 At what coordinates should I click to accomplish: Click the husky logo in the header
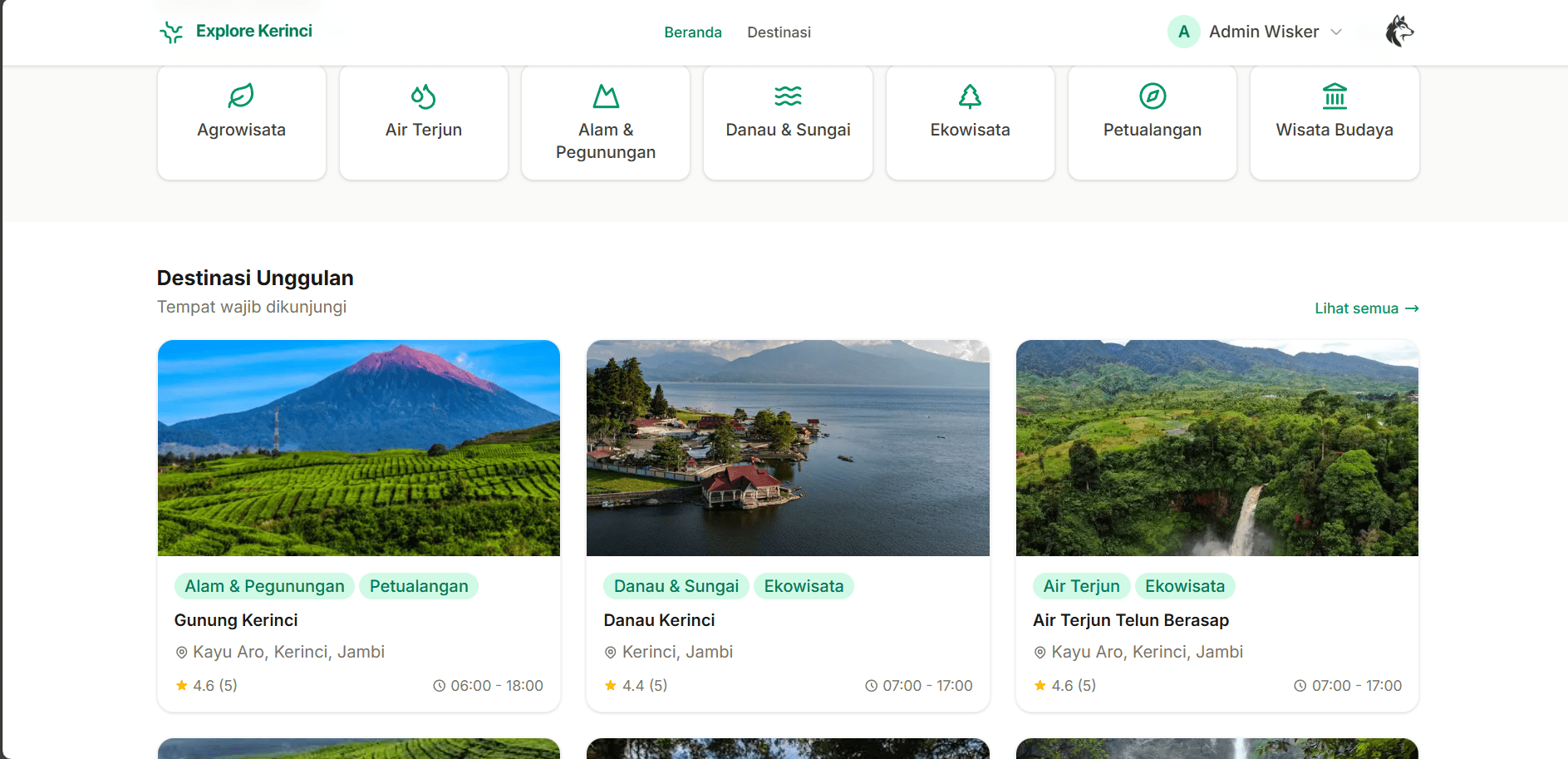1398,32
